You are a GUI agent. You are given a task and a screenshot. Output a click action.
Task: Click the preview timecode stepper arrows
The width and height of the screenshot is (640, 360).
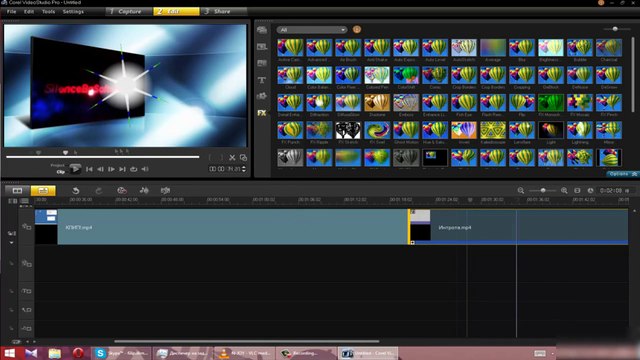[x=244, y=169]
